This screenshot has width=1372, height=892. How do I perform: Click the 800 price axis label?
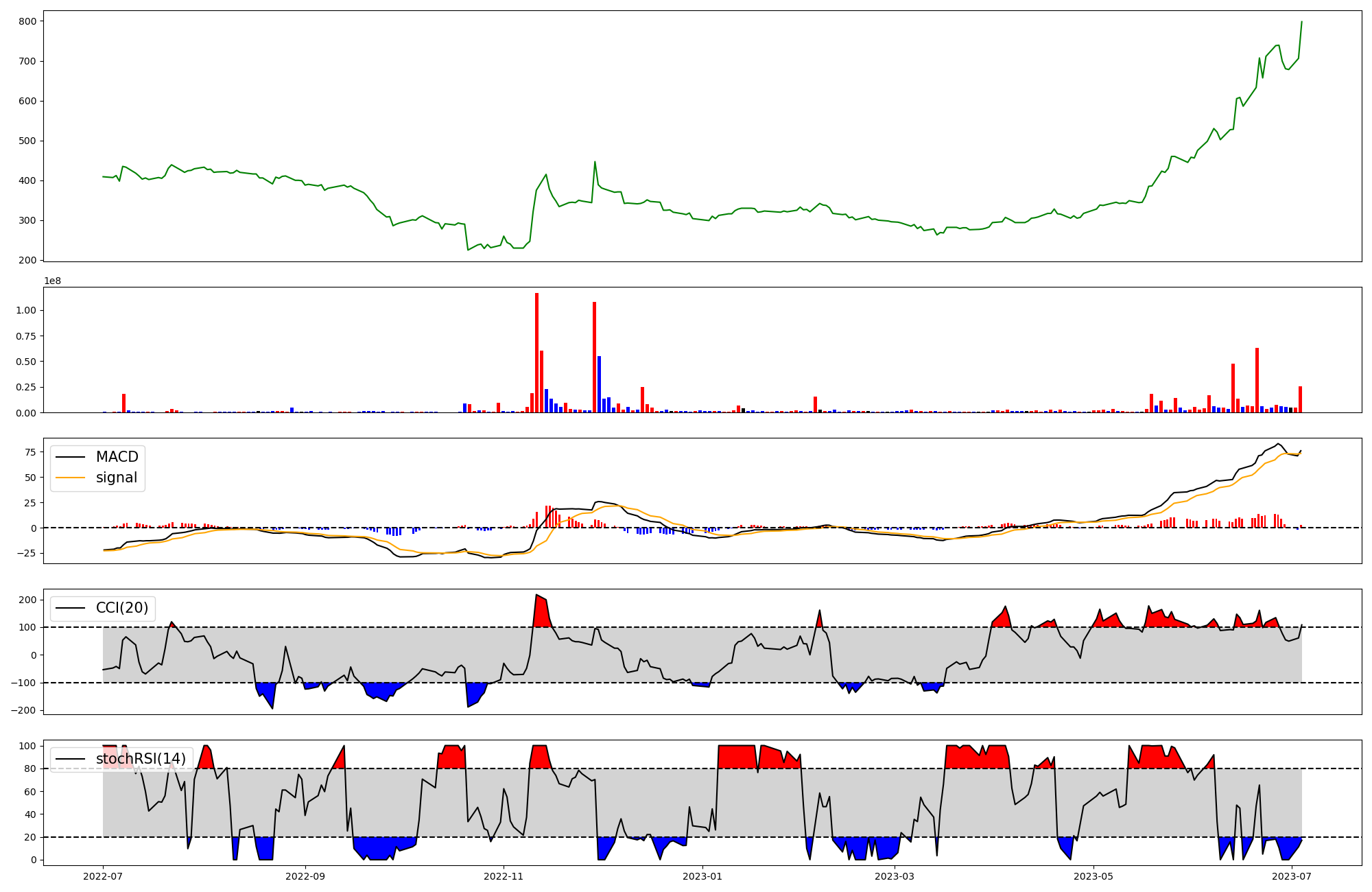pyautogui.click(x=27, y=21)
